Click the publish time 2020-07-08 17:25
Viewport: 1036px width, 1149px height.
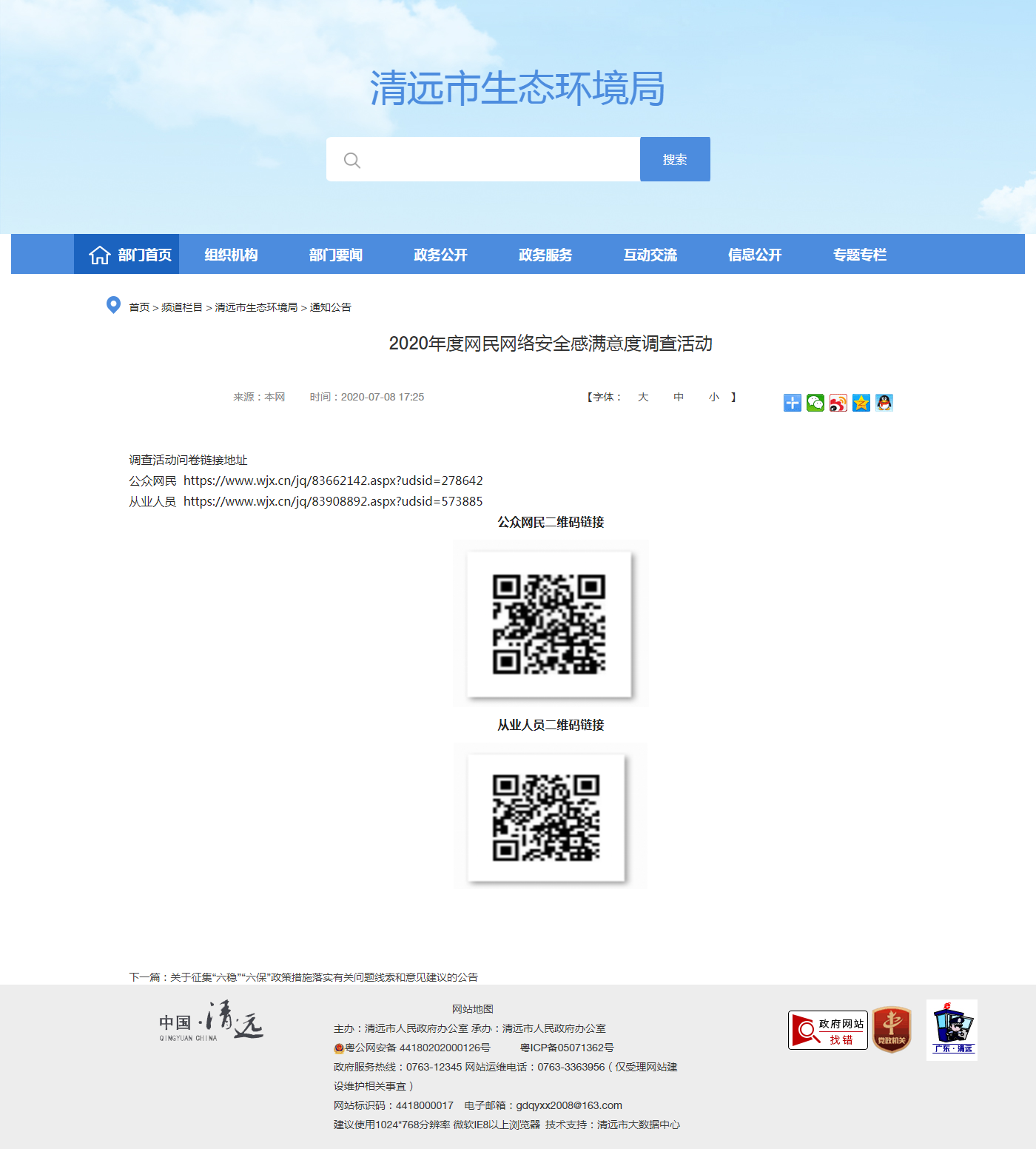coord(383,397)
